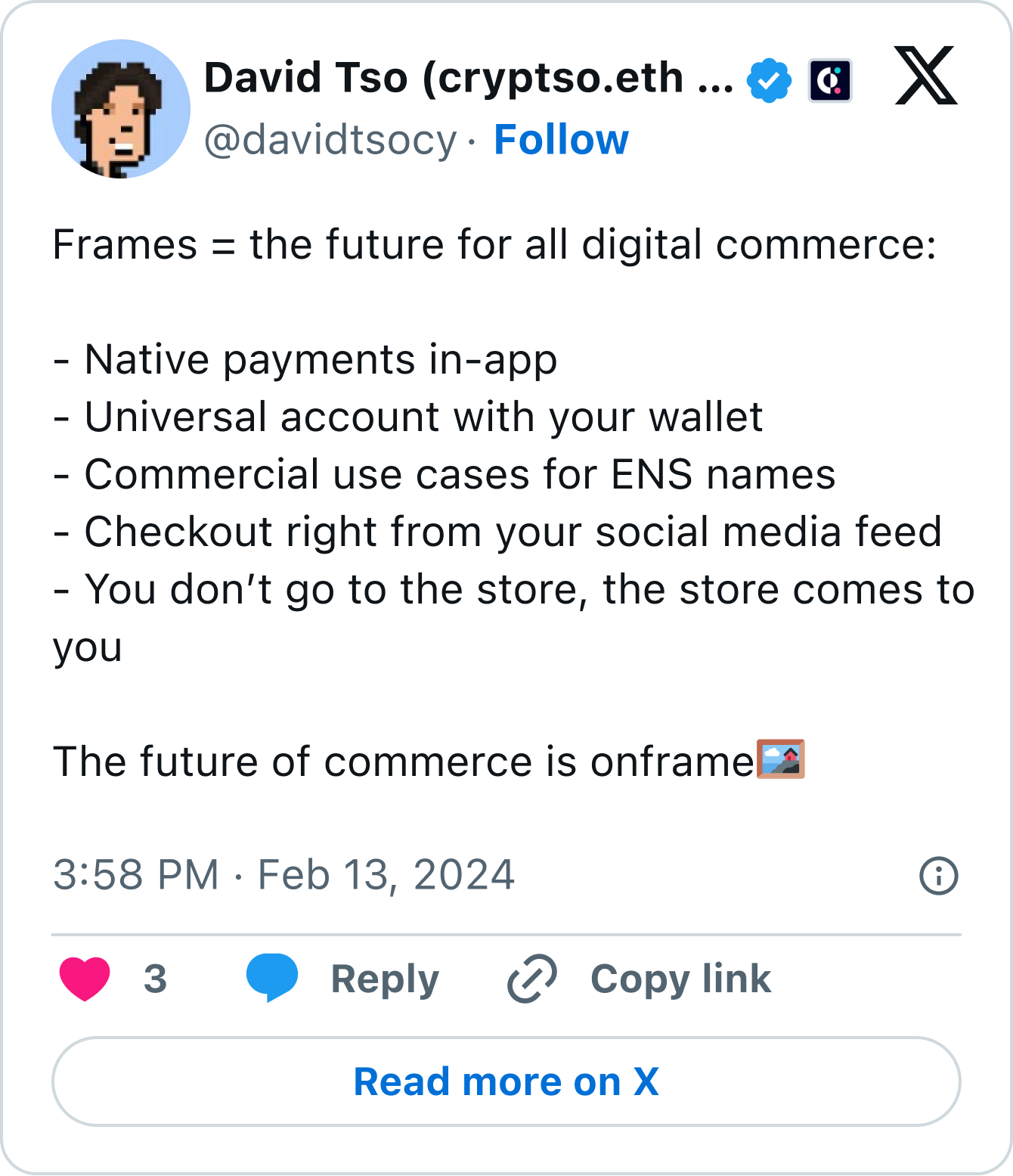This screenshot has width=1013, height=1176.
Task: Click the blue reply speech bubble icon
Action: point(272,977)
